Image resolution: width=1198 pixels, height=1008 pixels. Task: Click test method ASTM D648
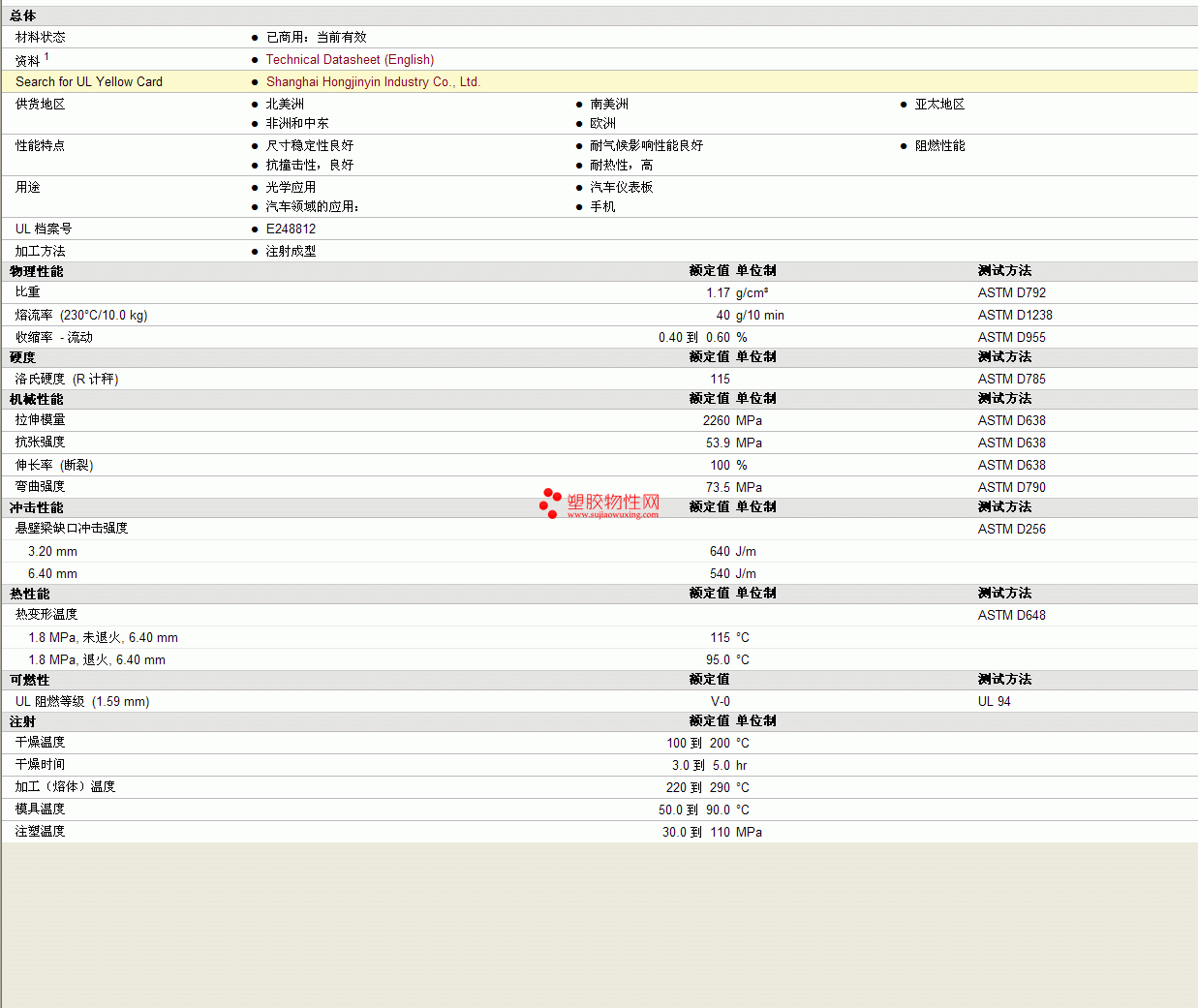pyautogui.click(x=1011, y=616)
